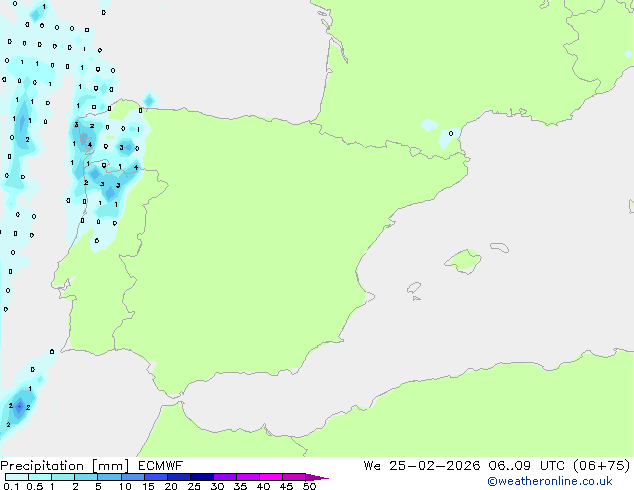The height and width of the screenshot is (490, 634).
Task: Click the "Precipitation [mm]" title text
Action: coord(63,466)
